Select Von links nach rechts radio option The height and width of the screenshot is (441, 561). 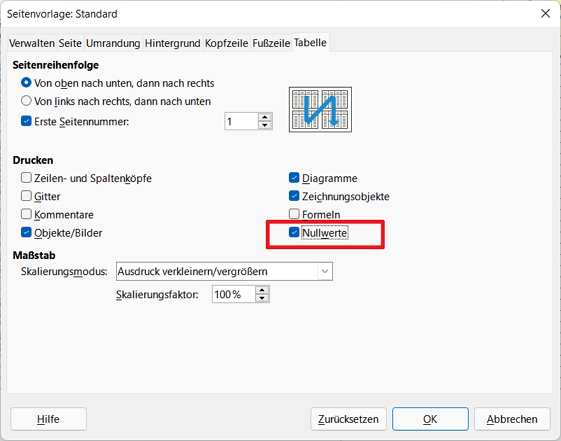tap(26, 101)
